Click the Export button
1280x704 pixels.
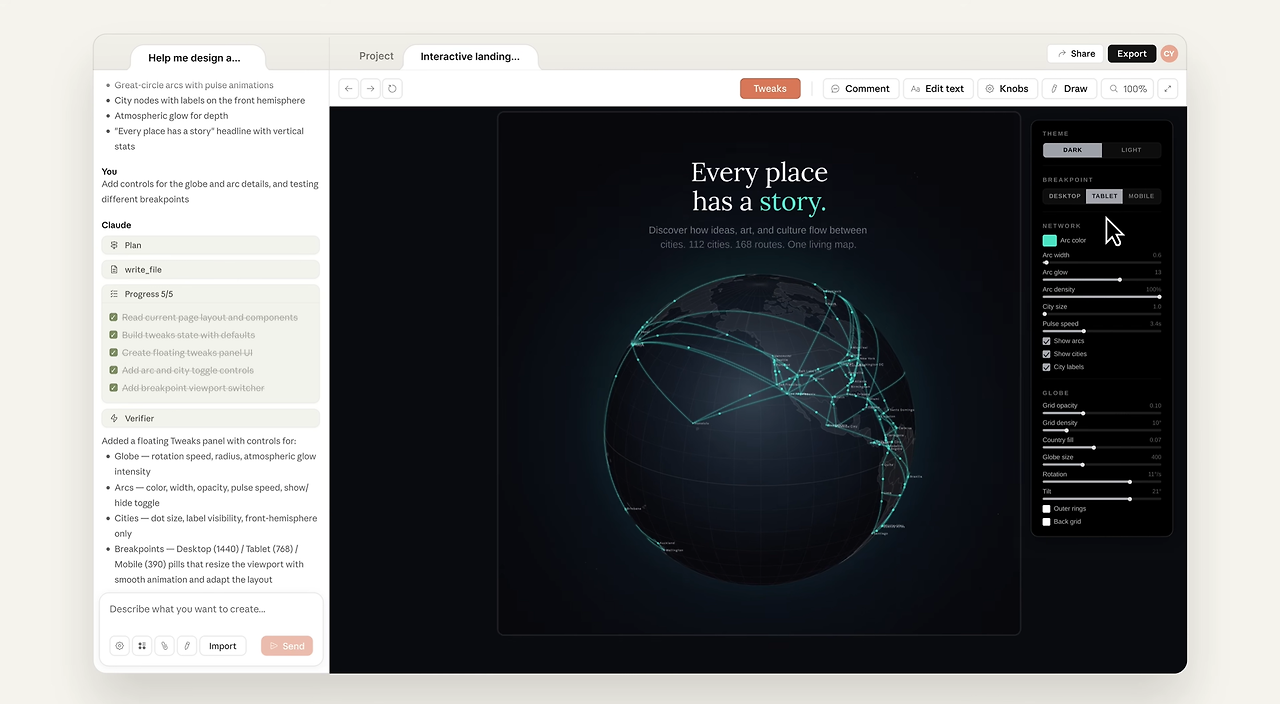[x=1132, y=54]
